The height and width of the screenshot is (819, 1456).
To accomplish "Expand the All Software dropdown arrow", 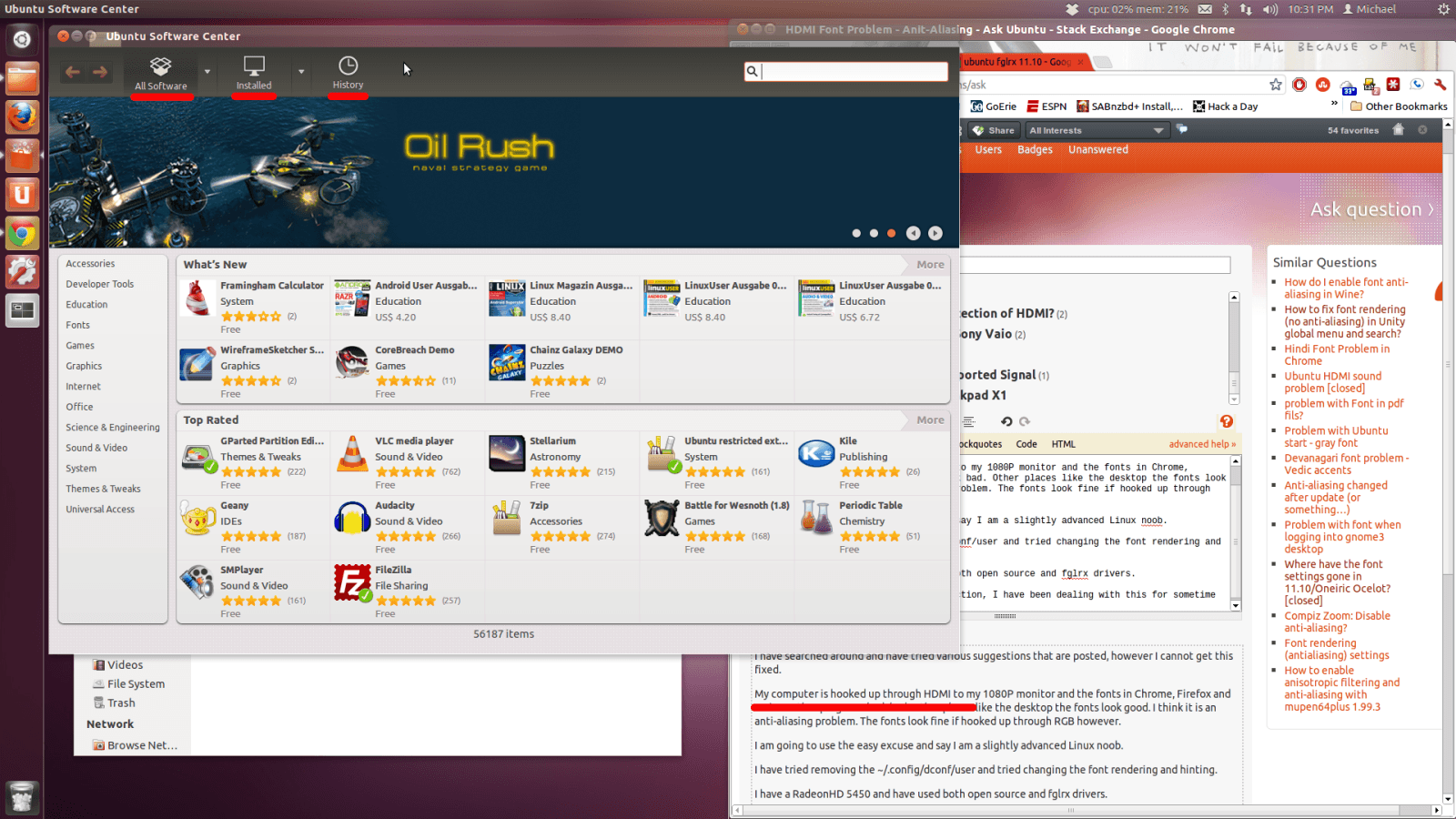I will (x=207, y=72).
